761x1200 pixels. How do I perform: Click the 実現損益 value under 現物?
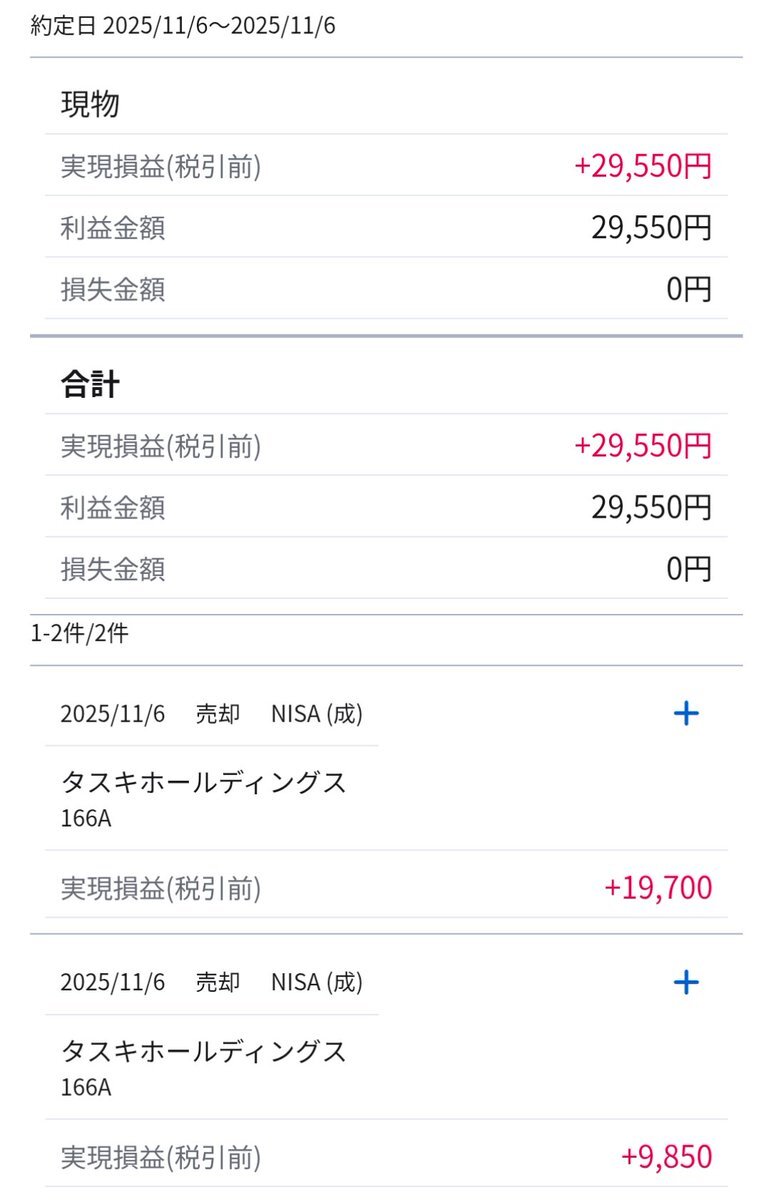pos(643,166)
